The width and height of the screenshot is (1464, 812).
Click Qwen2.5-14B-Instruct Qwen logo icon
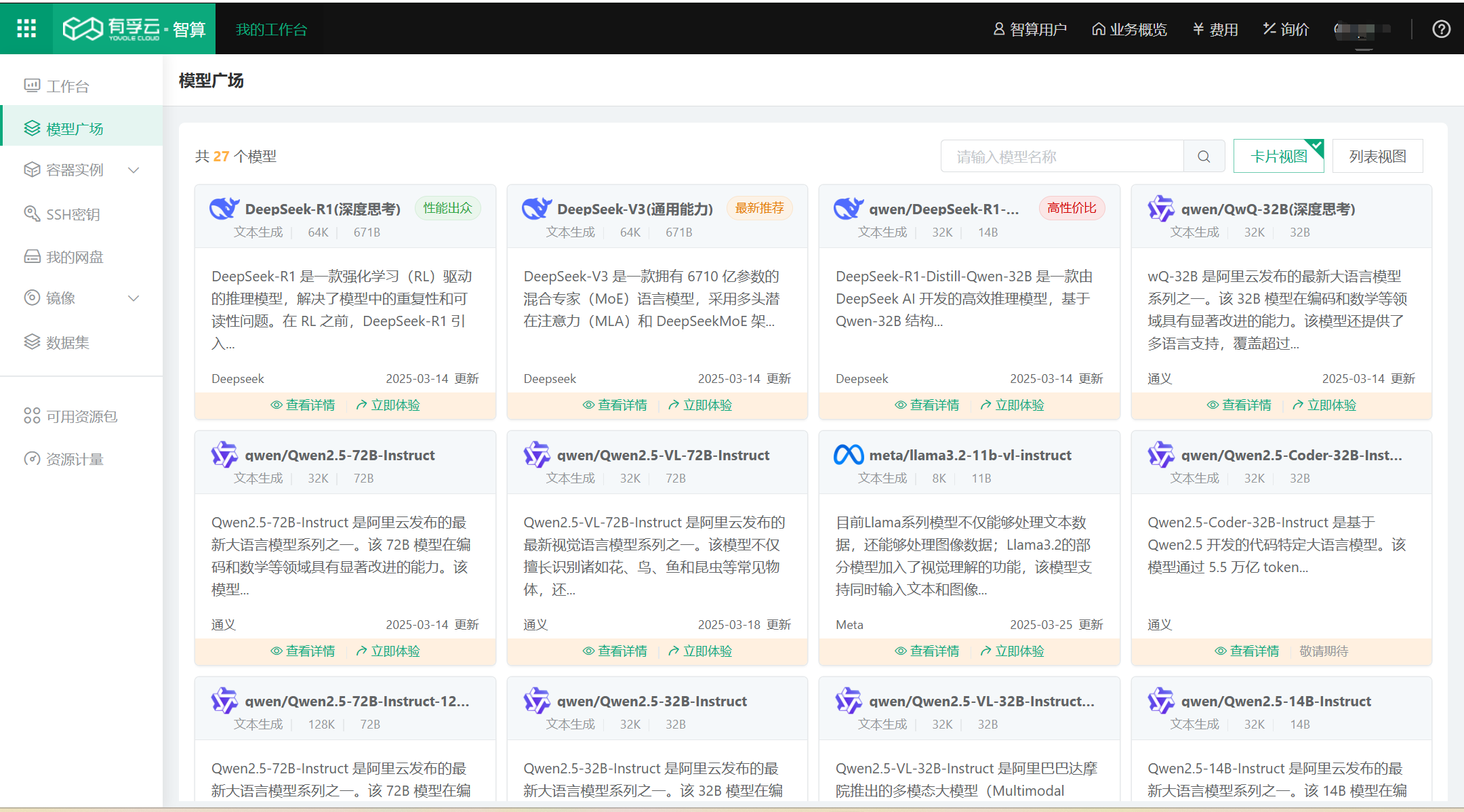pyautogui.click(x=1161, y=701)
